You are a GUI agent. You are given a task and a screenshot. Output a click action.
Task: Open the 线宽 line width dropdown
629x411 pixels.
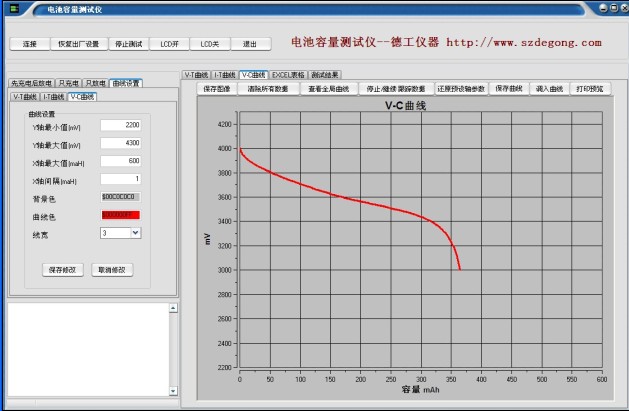pyautogui.click(x=135, y=233)
